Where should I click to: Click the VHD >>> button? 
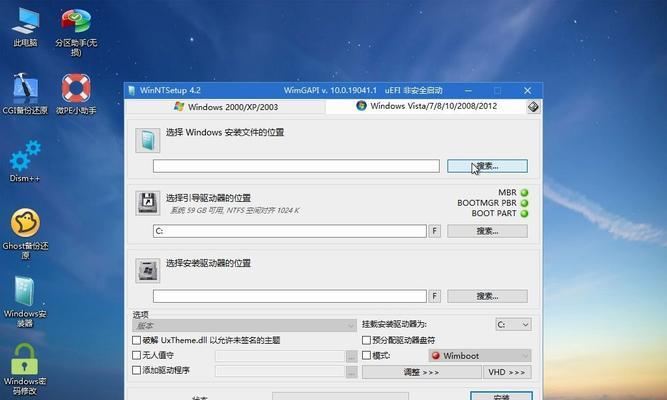(507, 372)
